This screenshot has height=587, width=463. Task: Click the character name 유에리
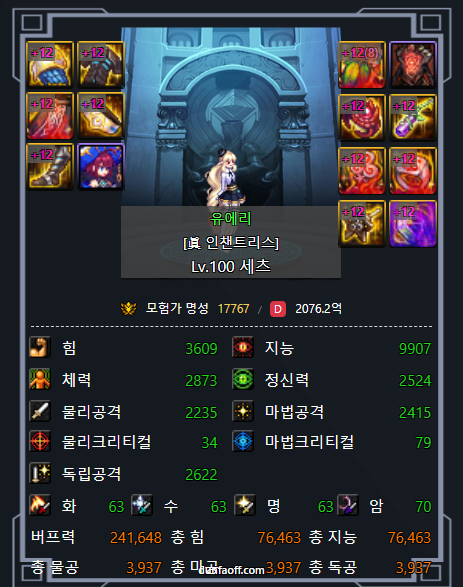pos(231,219)
